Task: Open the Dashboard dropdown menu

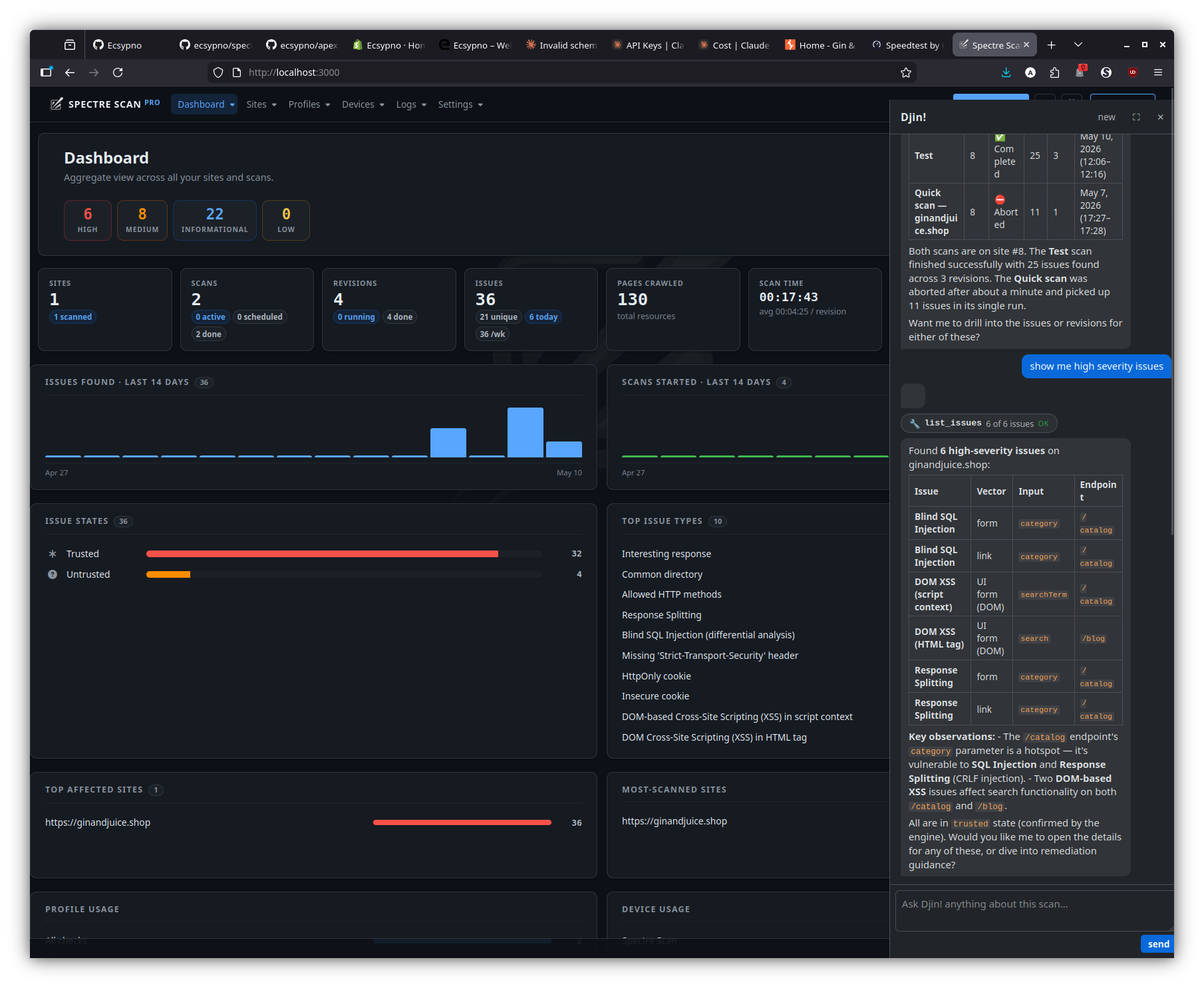Action: tap(205, 104)
